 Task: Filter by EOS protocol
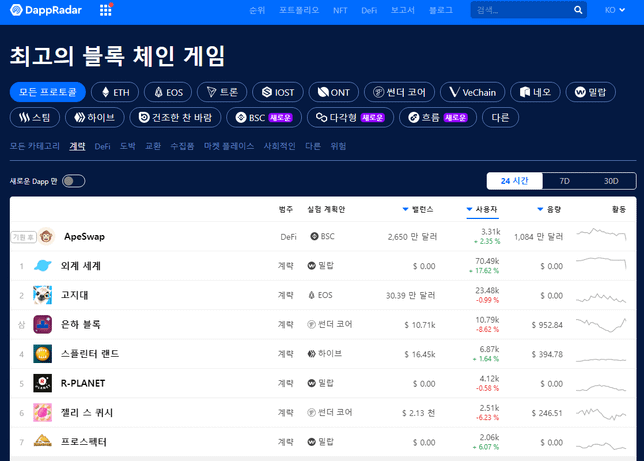168,92
